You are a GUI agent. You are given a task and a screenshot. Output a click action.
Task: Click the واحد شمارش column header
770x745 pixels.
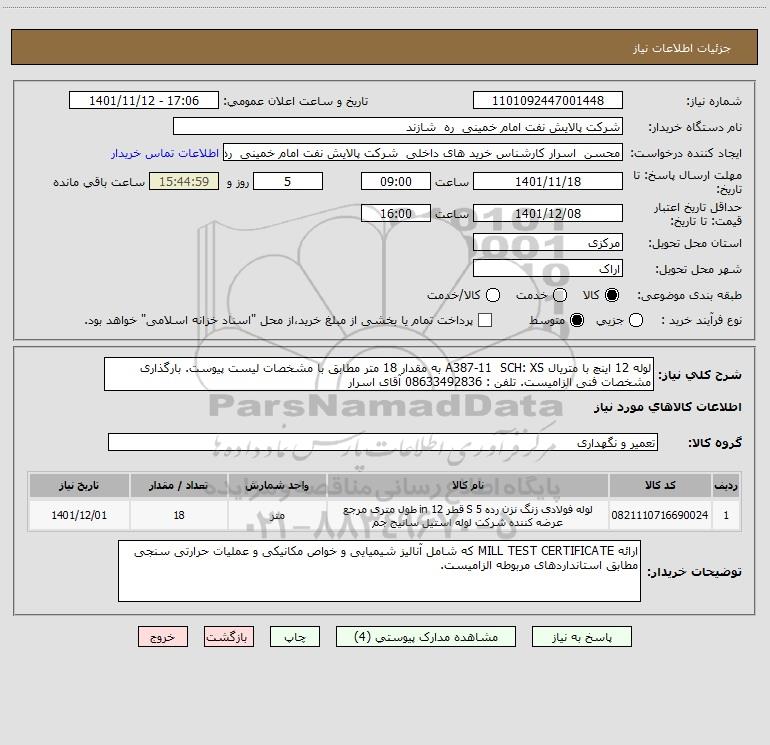click(277, 485)
